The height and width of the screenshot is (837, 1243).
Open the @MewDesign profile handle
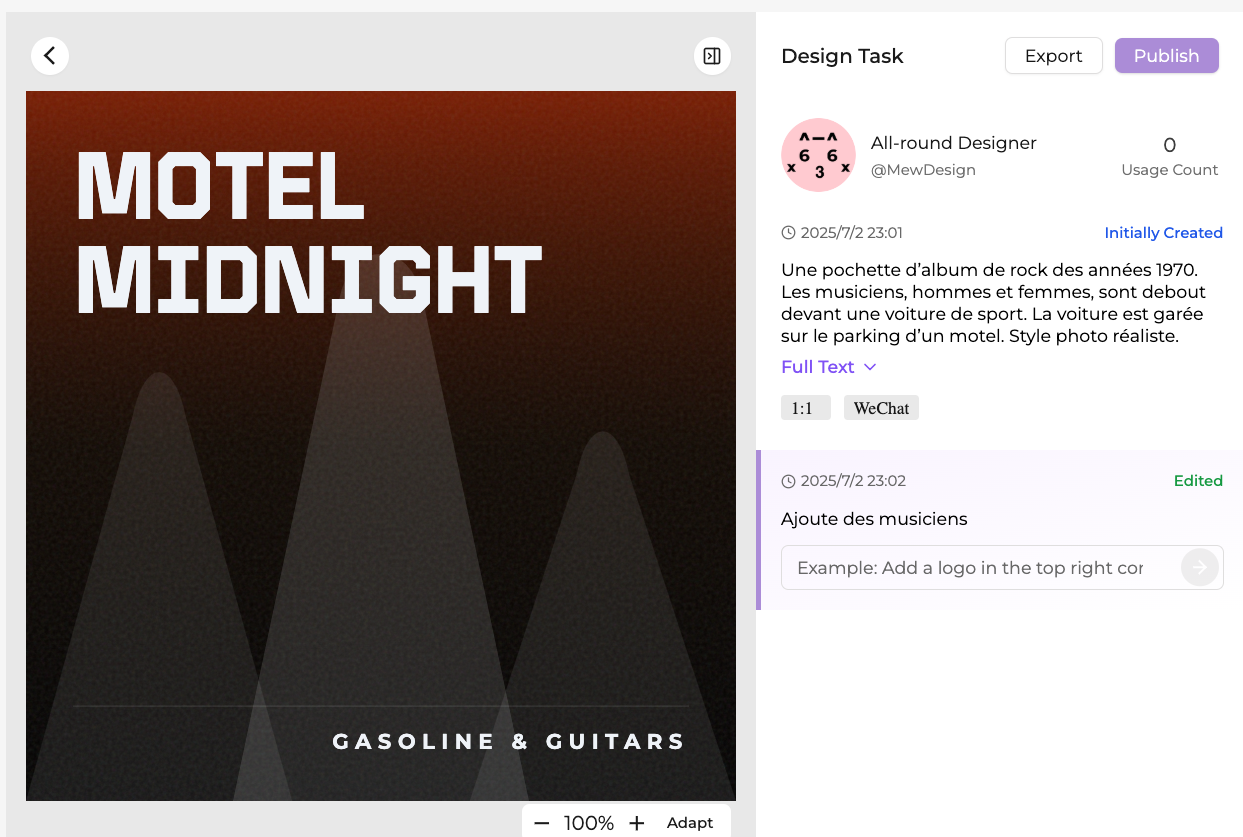tap(923, 170)
